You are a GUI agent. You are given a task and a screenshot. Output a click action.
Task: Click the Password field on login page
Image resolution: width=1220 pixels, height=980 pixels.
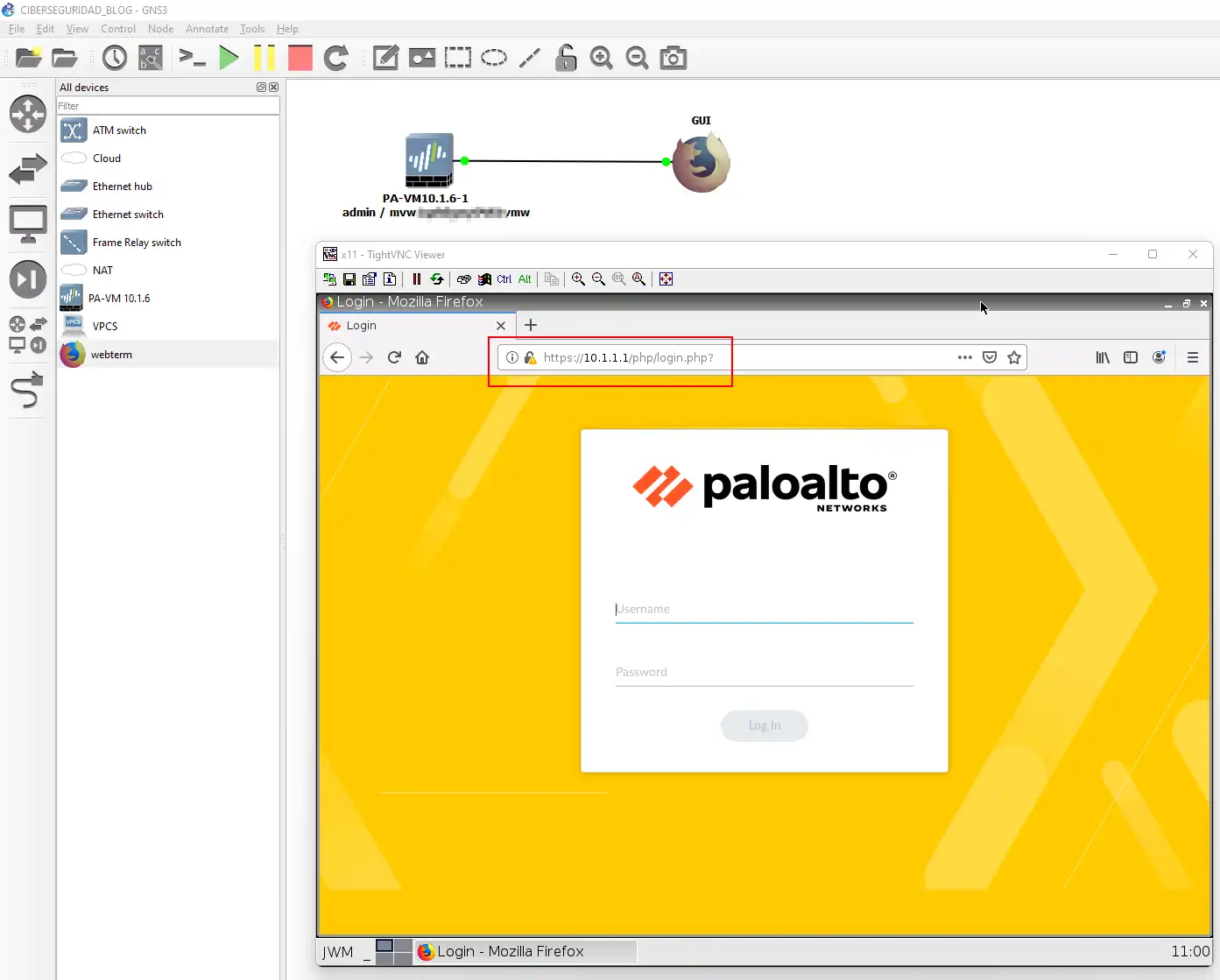click(765, 673)
